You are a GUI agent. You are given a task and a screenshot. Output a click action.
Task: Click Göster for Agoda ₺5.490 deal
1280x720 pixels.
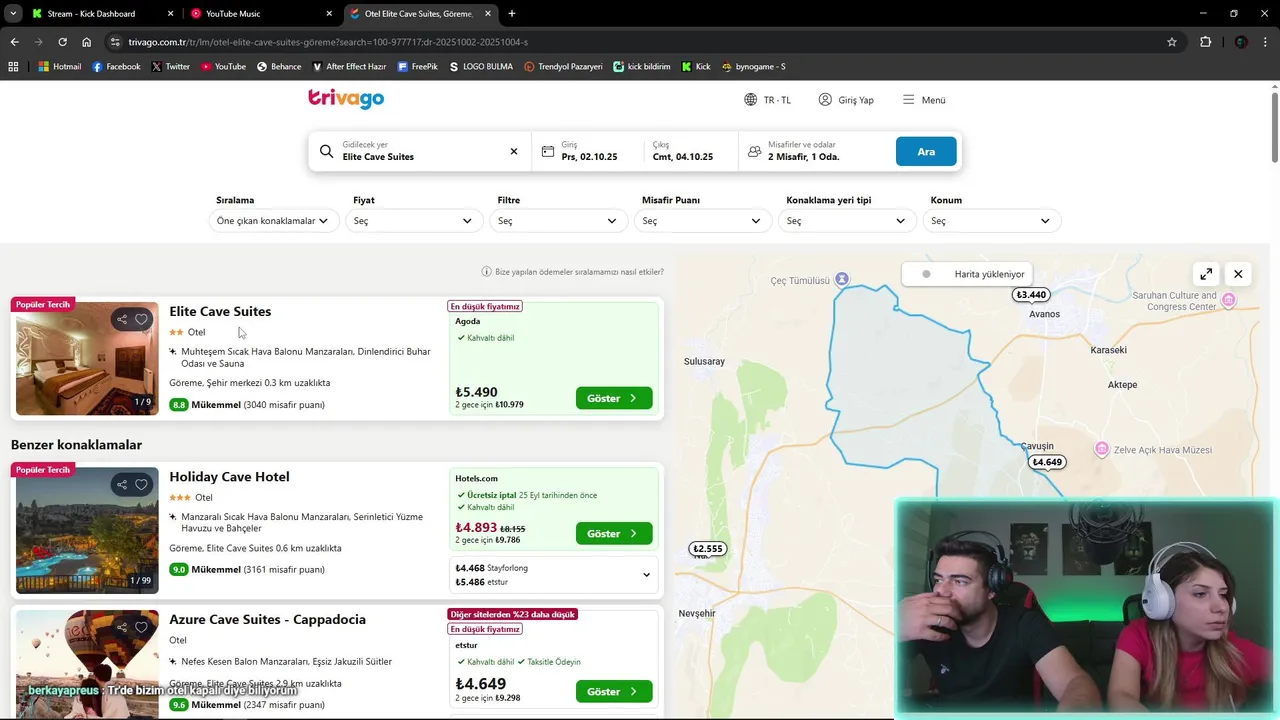(x=614, y=398)
